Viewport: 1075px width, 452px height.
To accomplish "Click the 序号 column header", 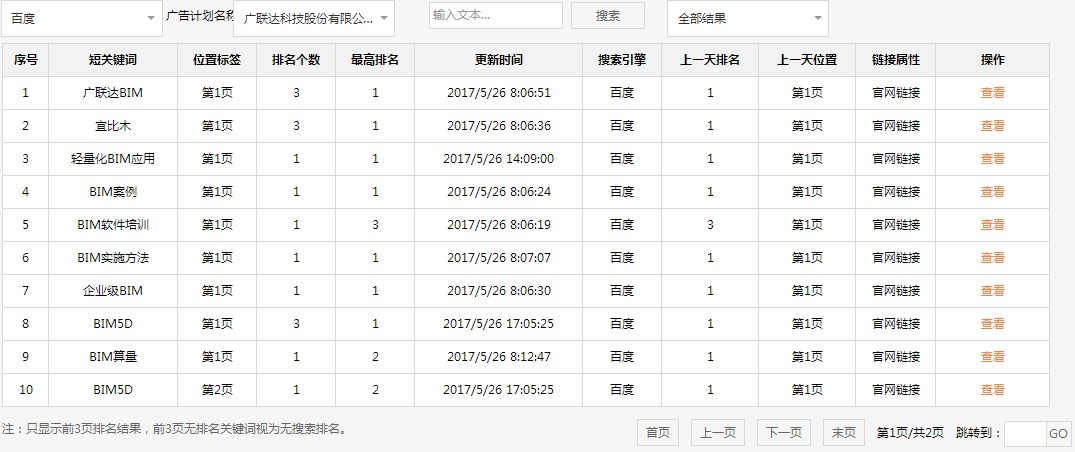I will pos(25,60).
